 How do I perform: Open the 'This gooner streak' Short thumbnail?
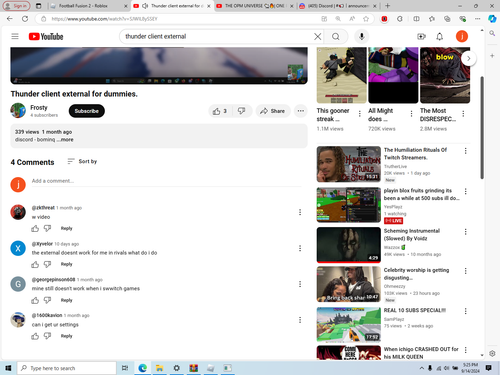341,75
